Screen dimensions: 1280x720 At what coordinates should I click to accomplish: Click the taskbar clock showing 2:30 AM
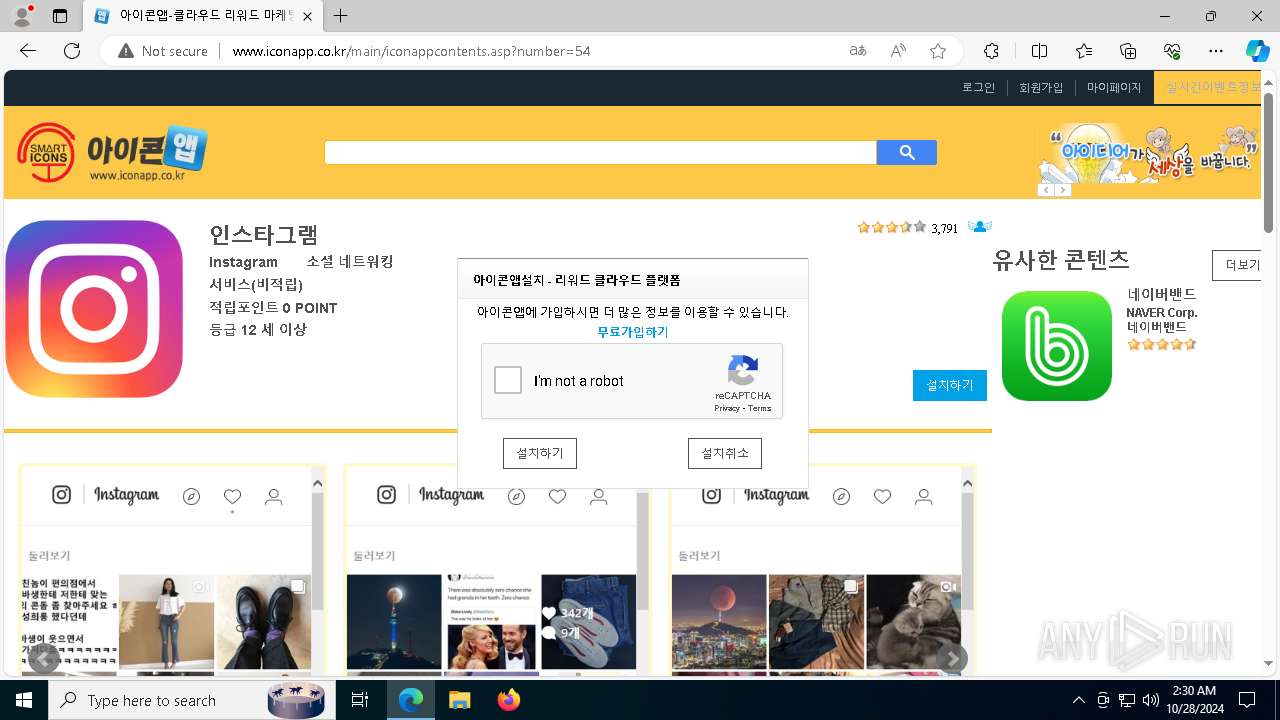point(1193,700)
